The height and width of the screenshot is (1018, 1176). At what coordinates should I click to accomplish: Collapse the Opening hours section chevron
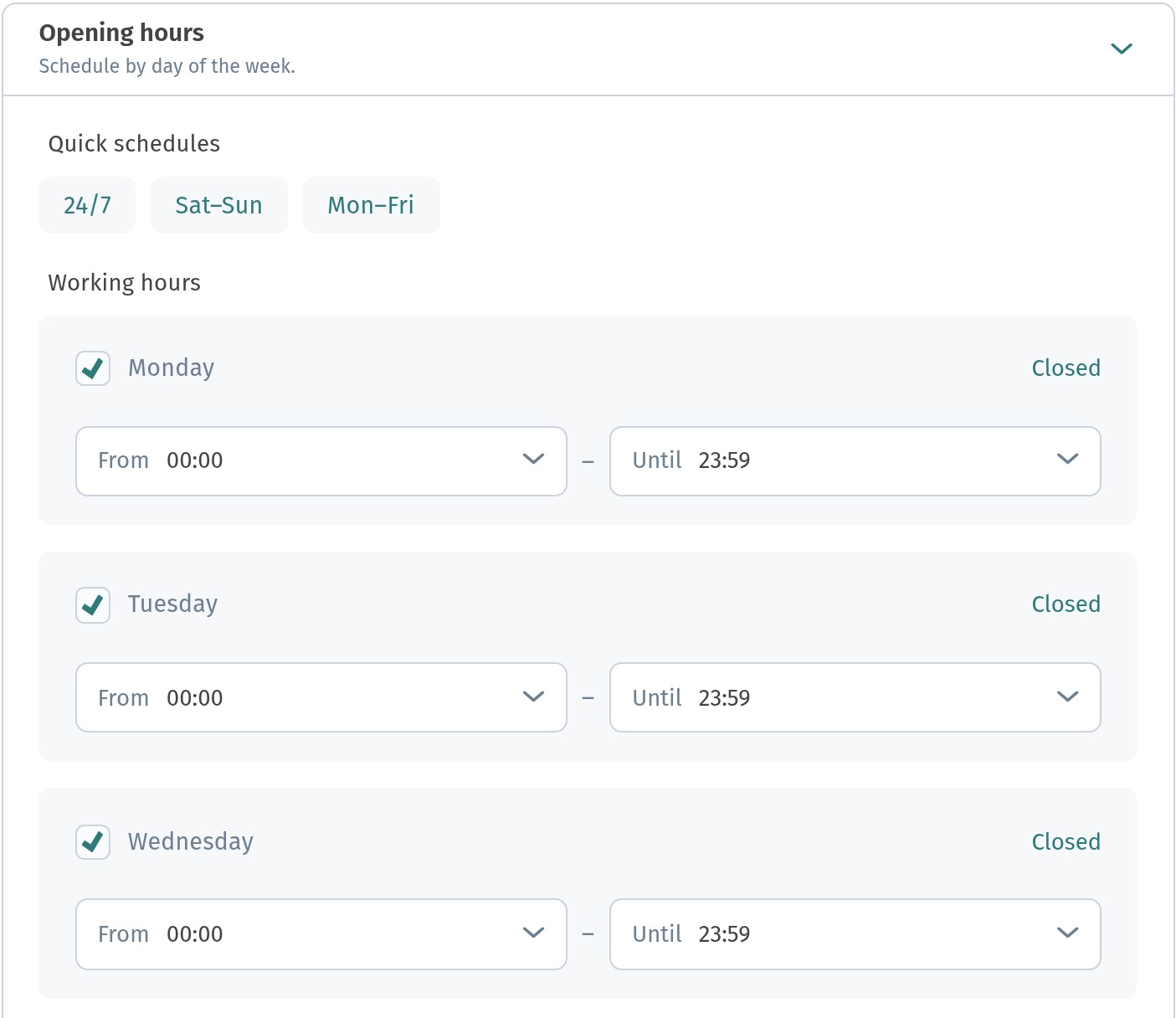[x=1121, y=49]
